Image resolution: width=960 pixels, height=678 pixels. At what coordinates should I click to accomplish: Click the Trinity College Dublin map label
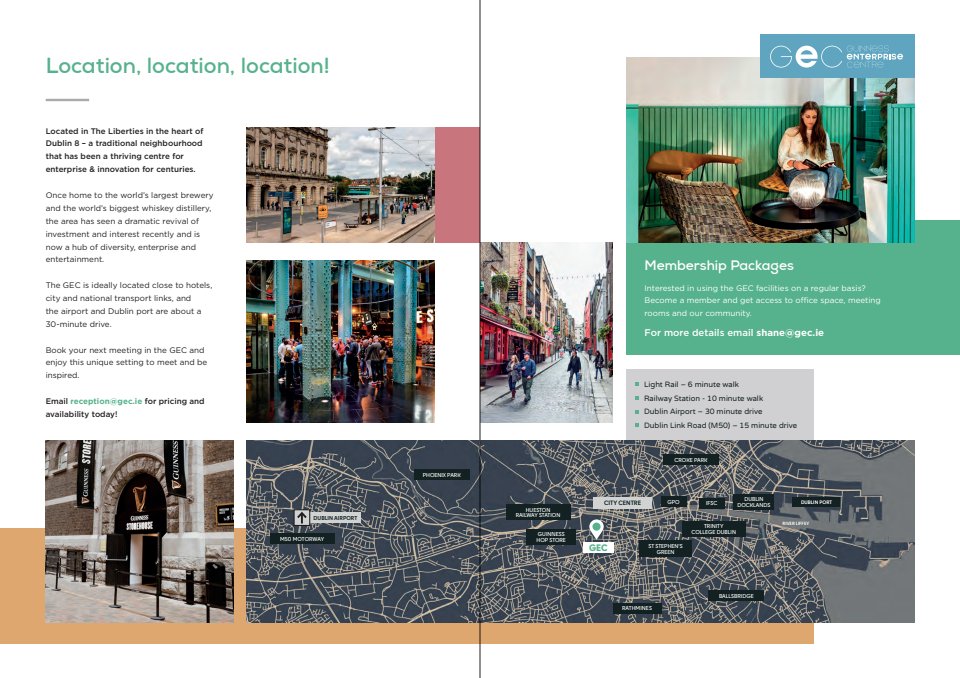[713, 529]
